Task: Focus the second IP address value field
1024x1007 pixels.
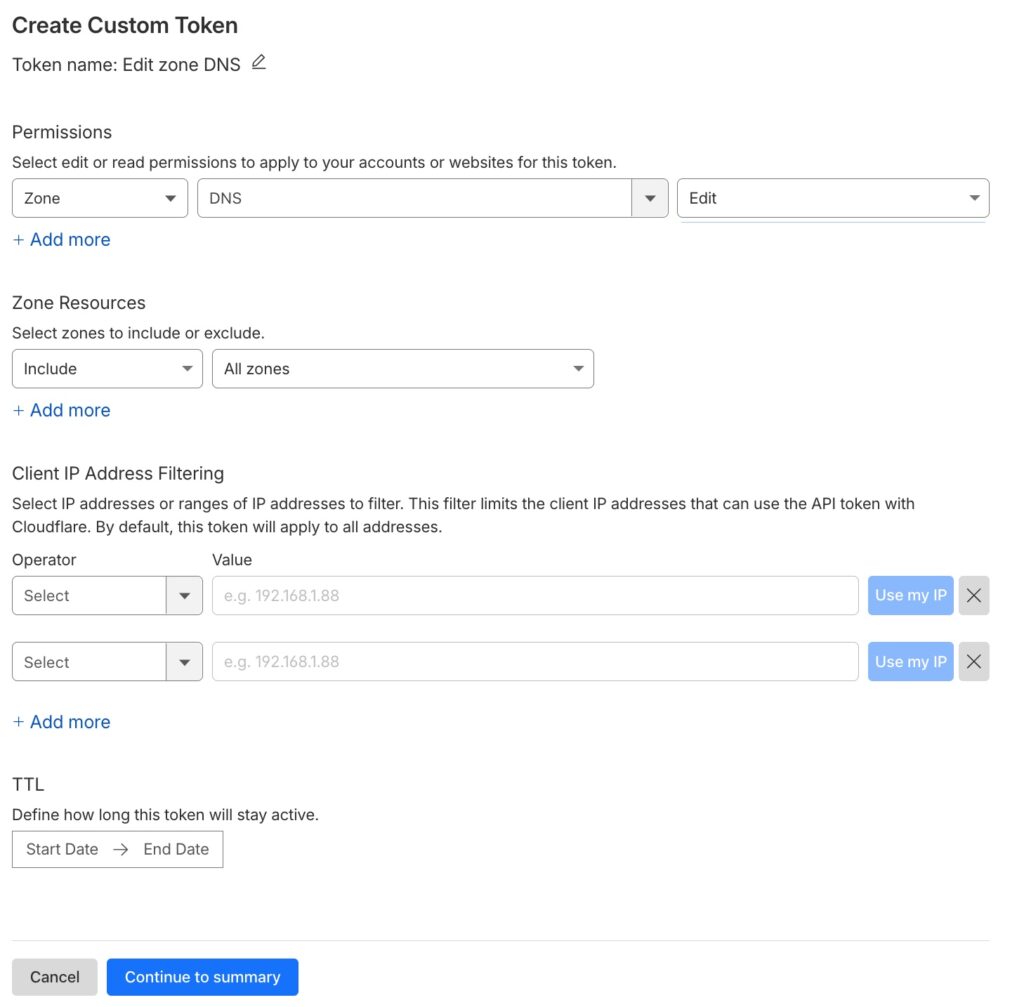Action: click(x=534, y=662)
